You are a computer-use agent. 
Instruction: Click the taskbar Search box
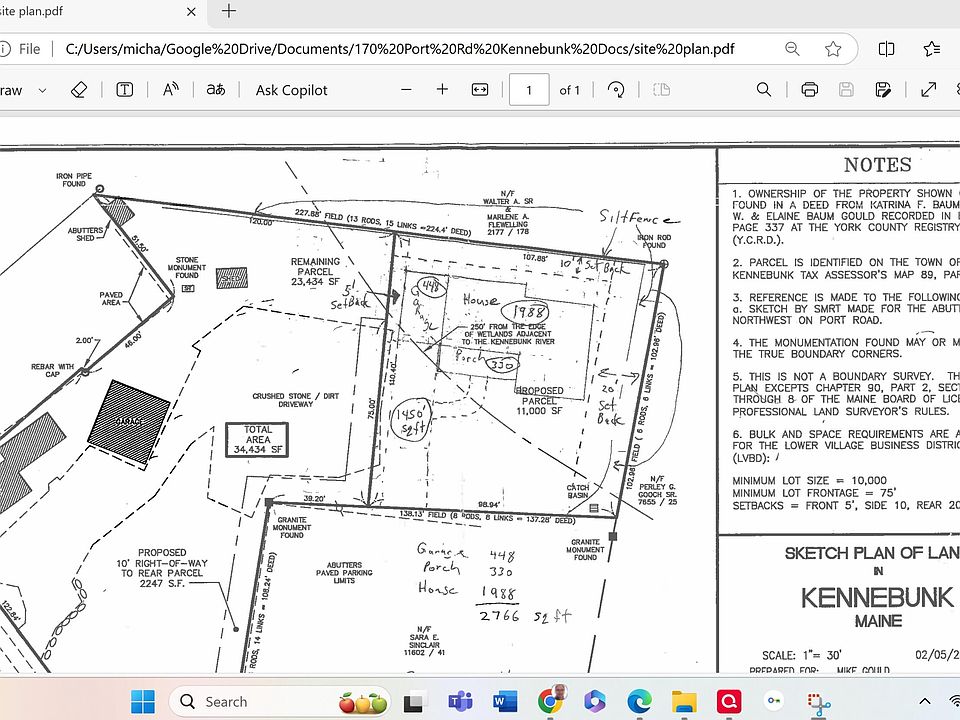tap(279, 702)
